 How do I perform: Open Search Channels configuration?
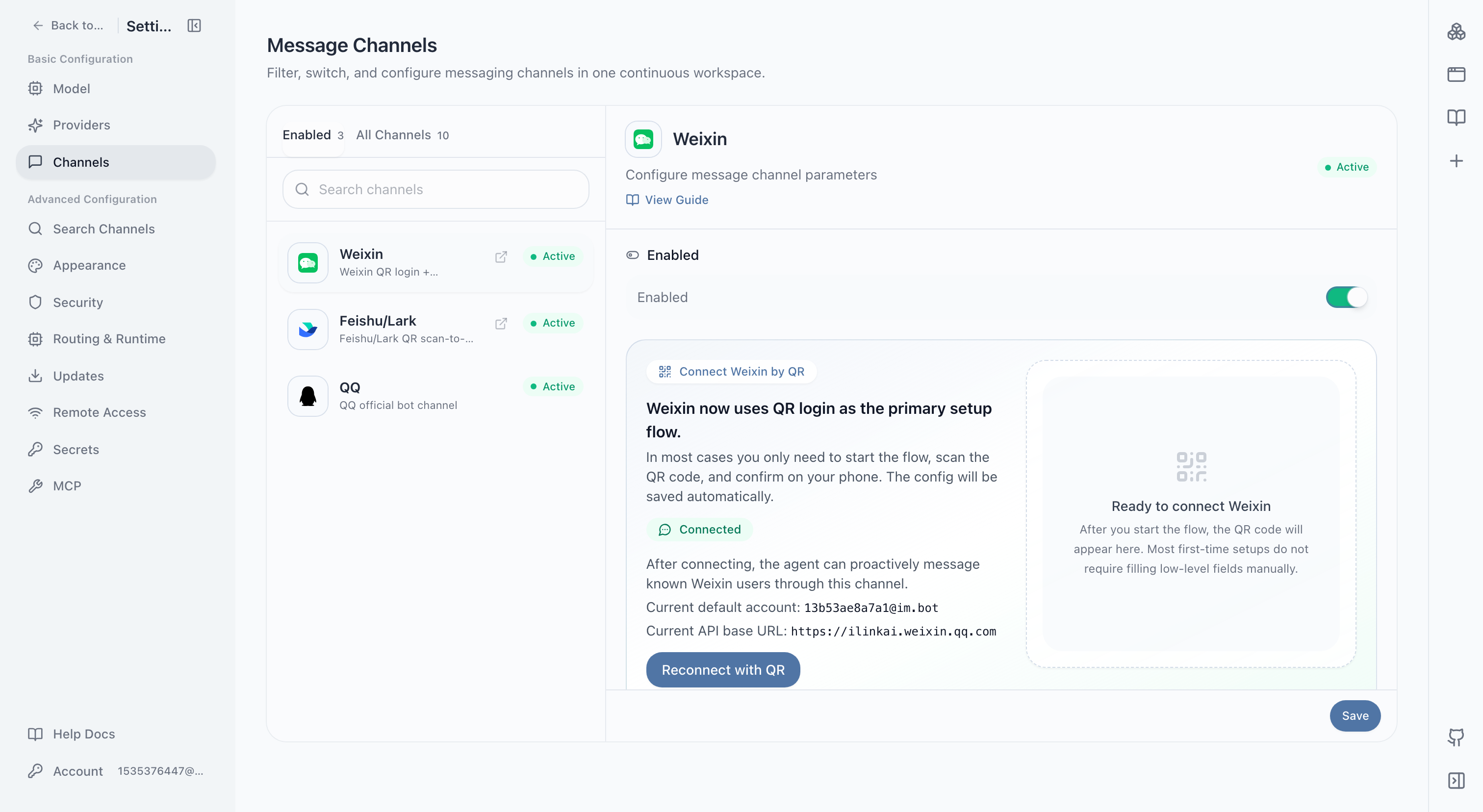pyautogui.click(x=115, y=228)
